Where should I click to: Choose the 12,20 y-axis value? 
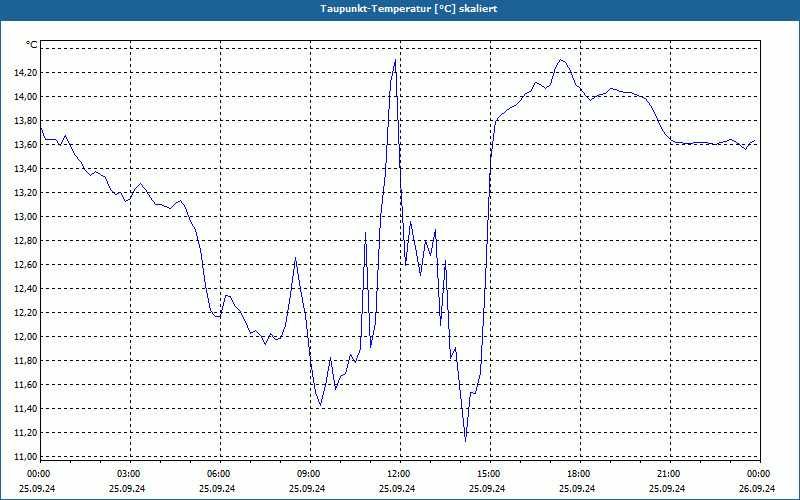click(25, 312)
